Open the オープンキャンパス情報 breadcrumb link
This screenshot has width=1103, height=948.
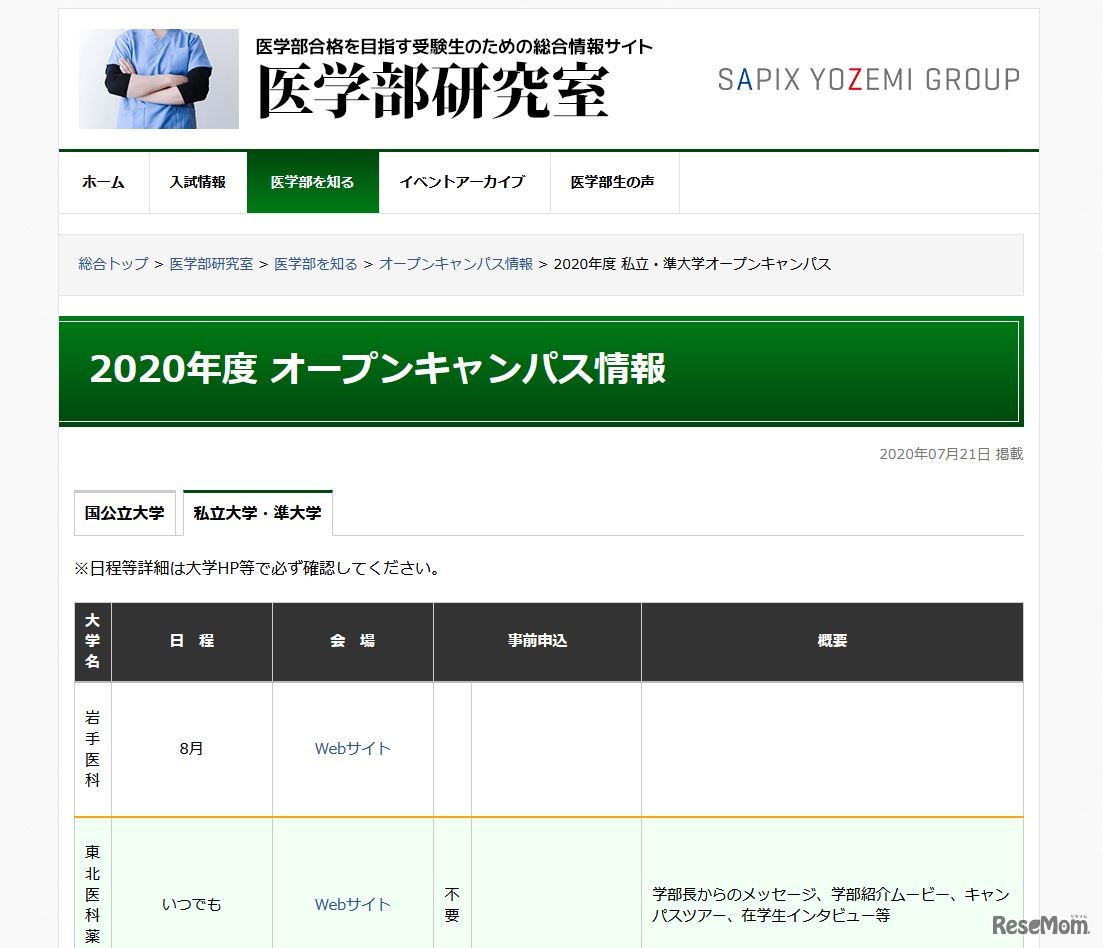coord(455,264)
